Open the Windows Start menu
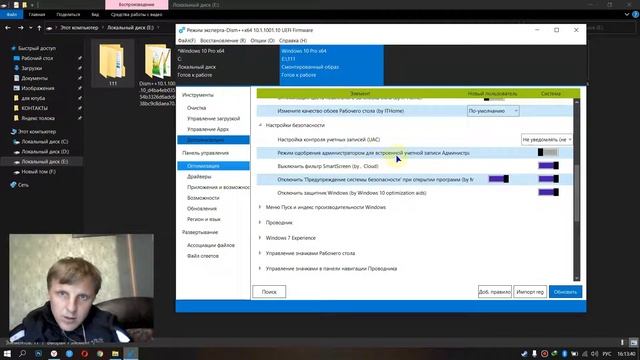The height and width of the screenshot is (360, 640). 7,353
